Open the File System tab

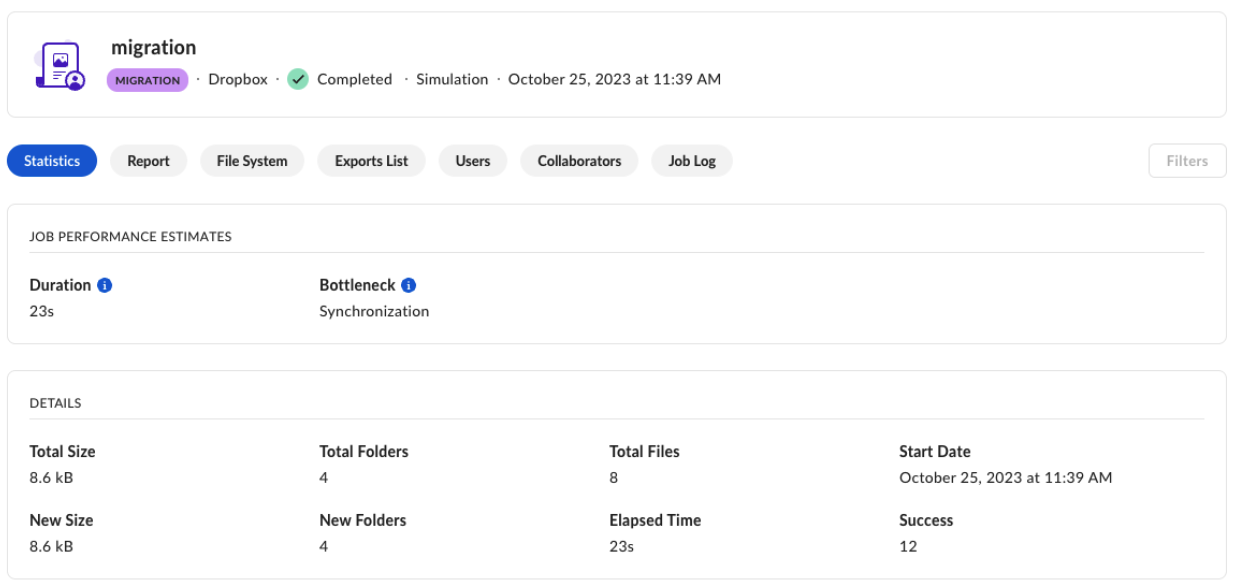click(252, 161)
